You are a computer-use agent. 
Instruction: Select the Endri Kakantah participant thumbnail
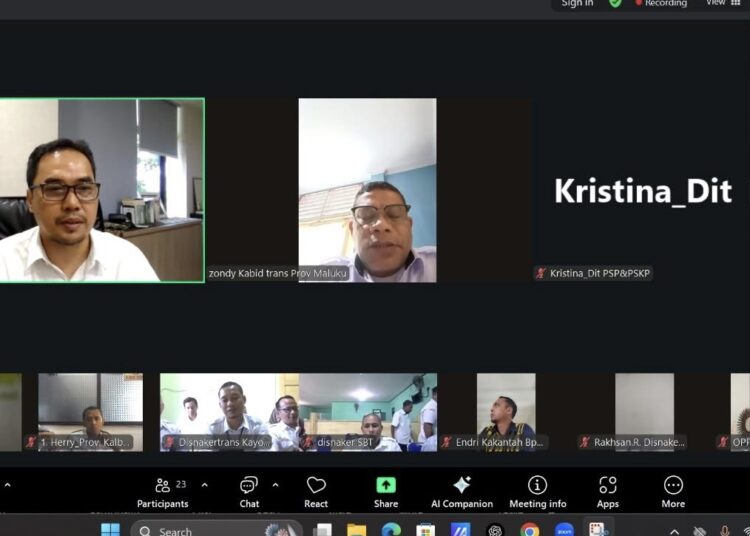[x=506, y=412]
